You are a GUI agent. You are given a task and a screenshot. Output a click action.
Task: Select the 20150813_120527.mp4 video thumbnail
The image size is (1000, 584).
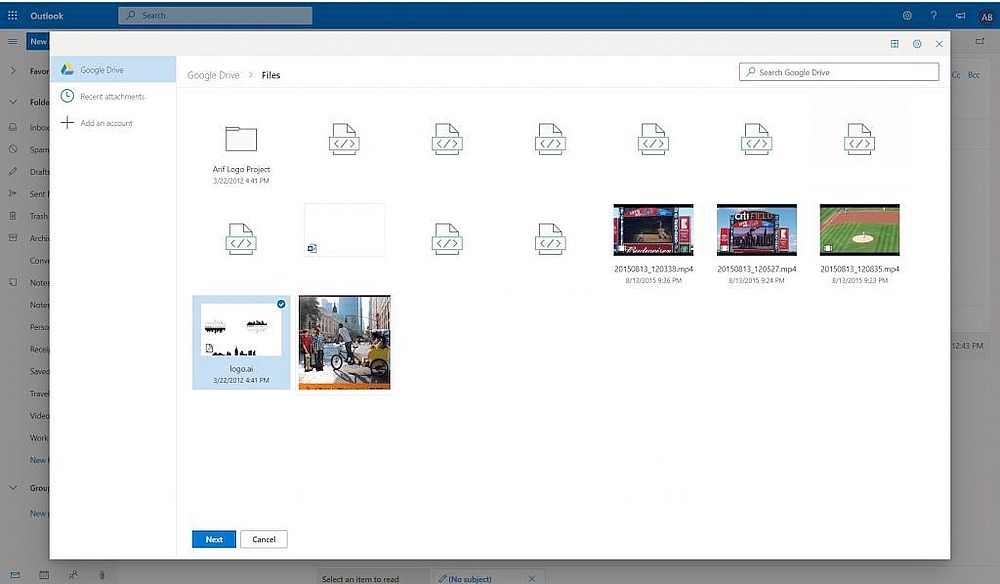pyautogui.click(x=757, y=230)
